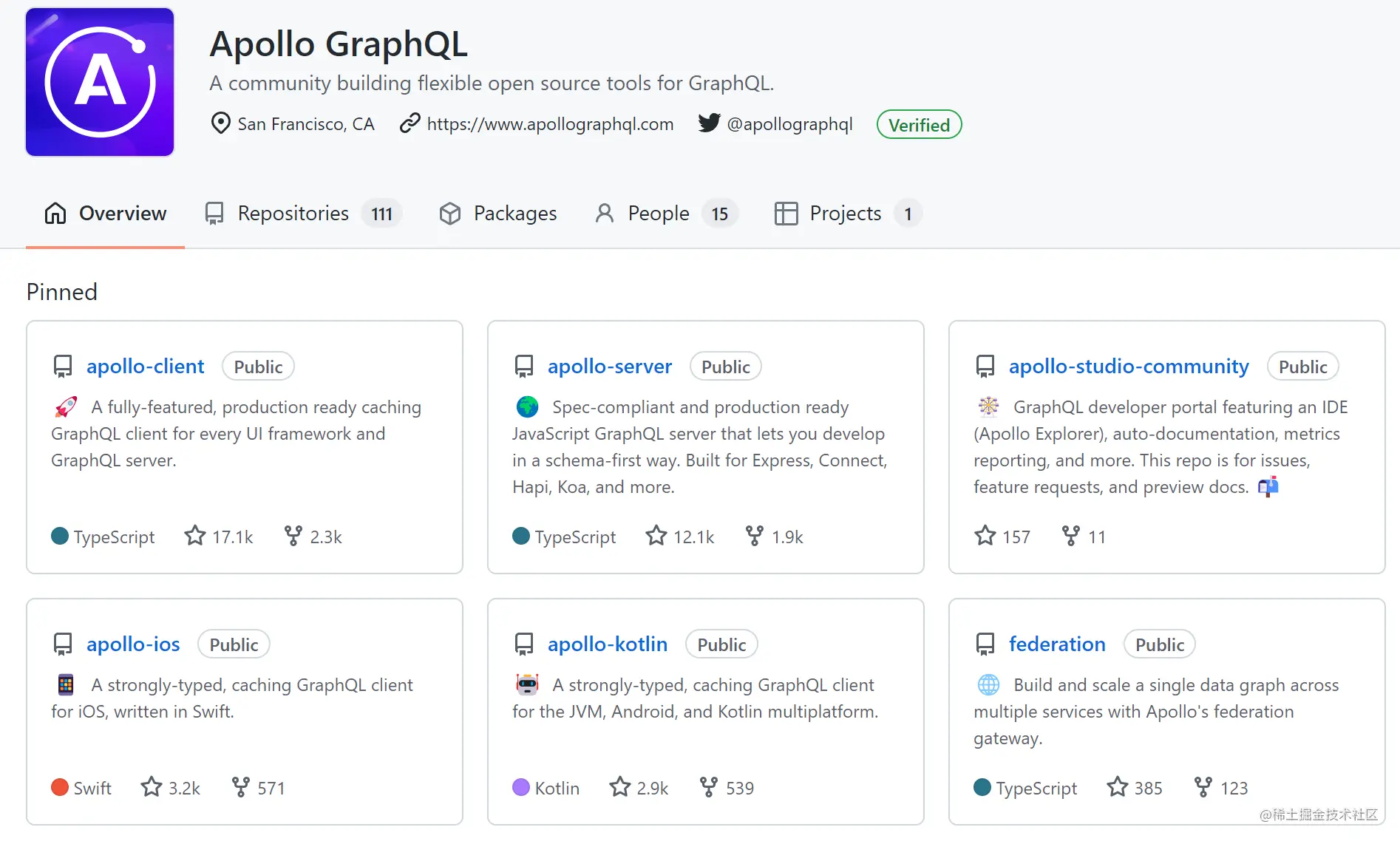Click the Public label on the apollo-kotlin card

coord(721,644)
